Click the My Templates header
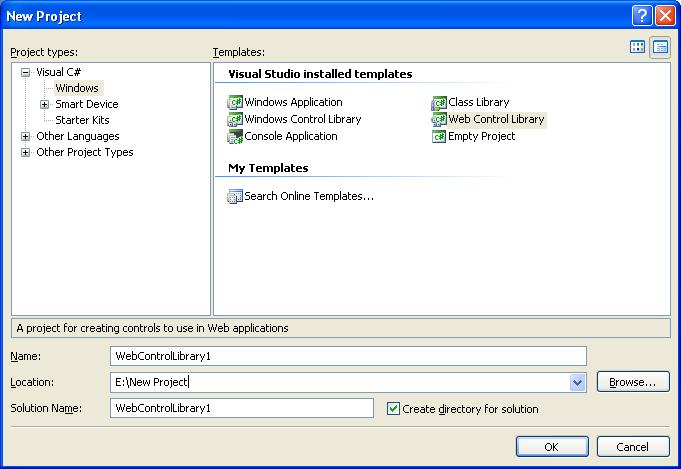Image resolution: width=681 pixels, height=469 pixels. 268,168
